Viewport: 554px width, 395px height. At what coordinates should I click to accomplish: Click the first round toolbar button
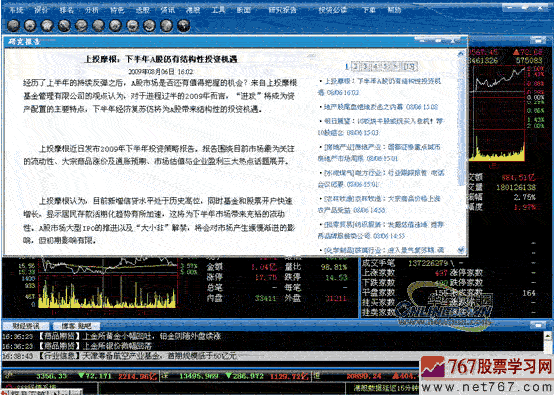click(x=13, y=25)
